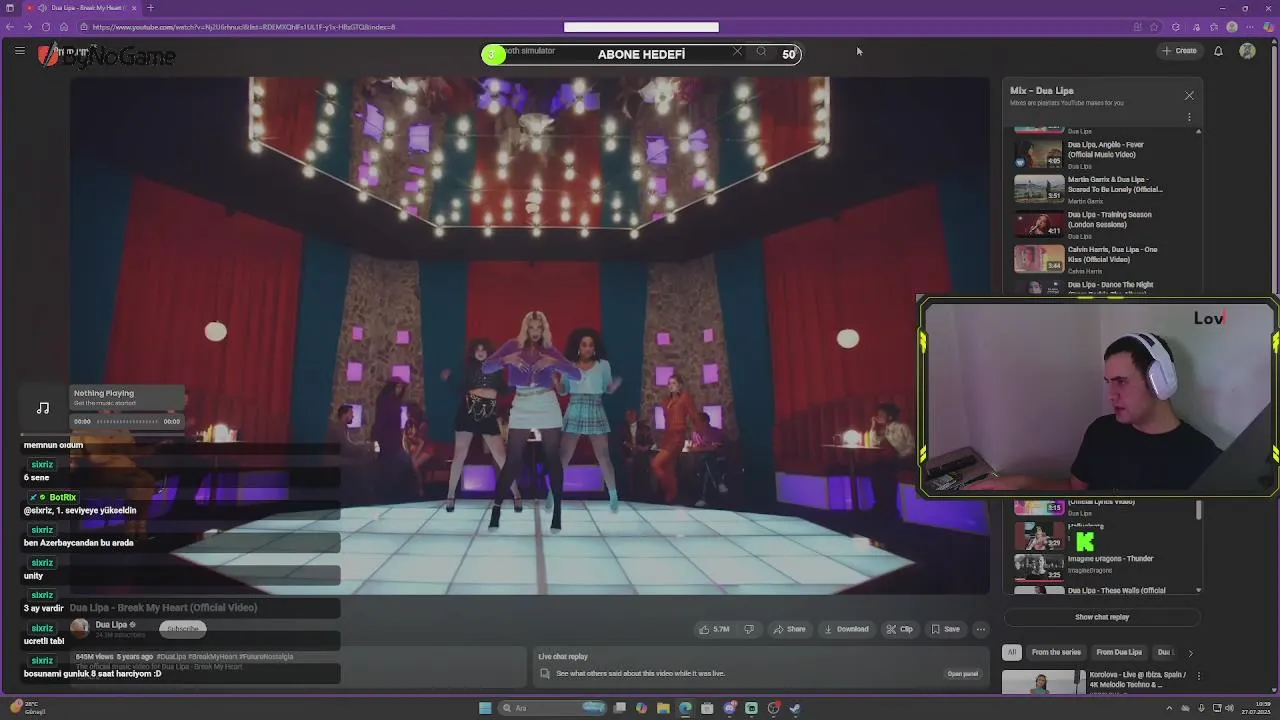Open a new browser tab with plus
Viewport: 1280px width, 720px height.
tap(151, 8)
